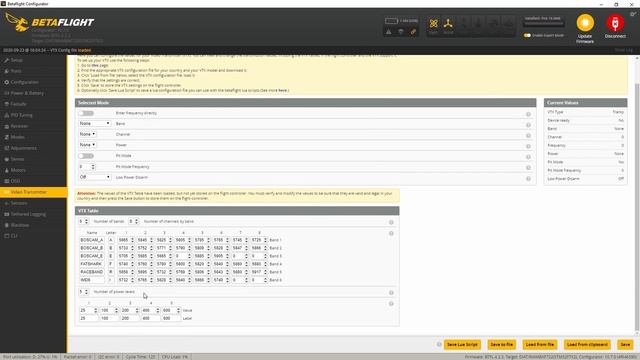Click the Save button
This screenshot has width=640, height=360.
pyautogui.click(x=625, y=344)
